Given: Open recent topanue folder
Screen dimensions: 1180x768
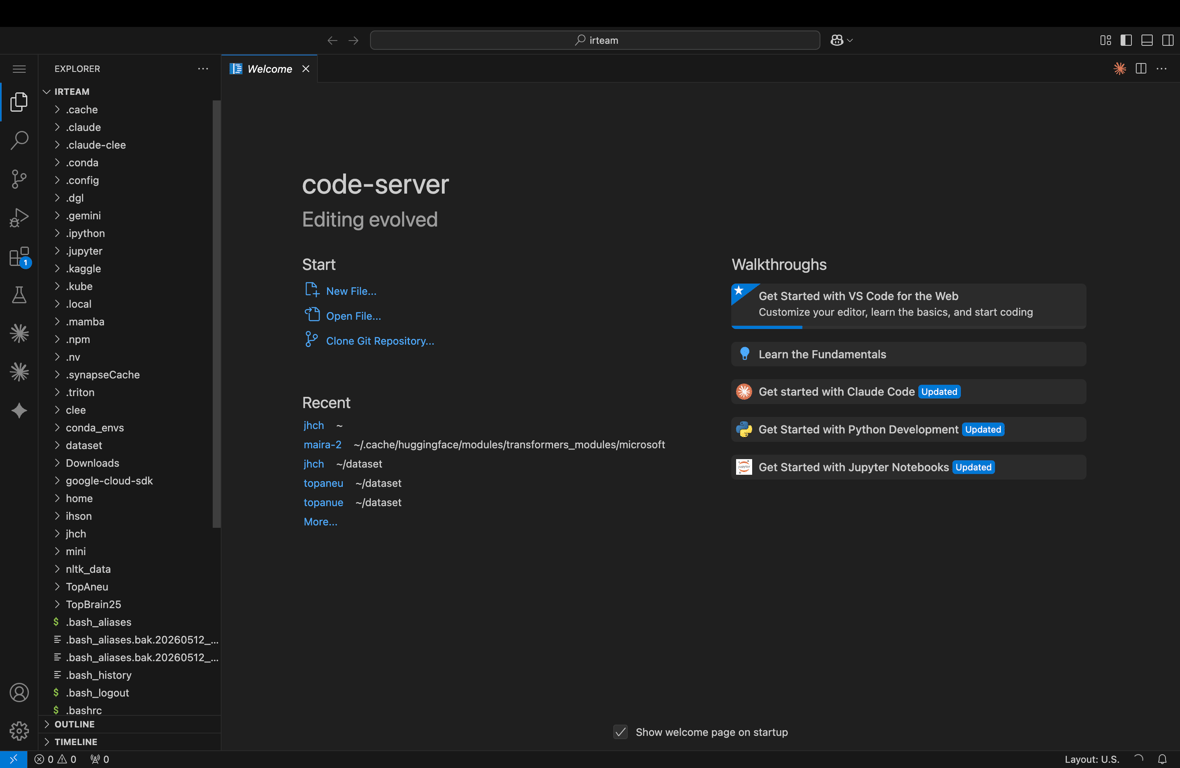Looking at the screenshot, I should pyautogui.click(x=323, y=502).
